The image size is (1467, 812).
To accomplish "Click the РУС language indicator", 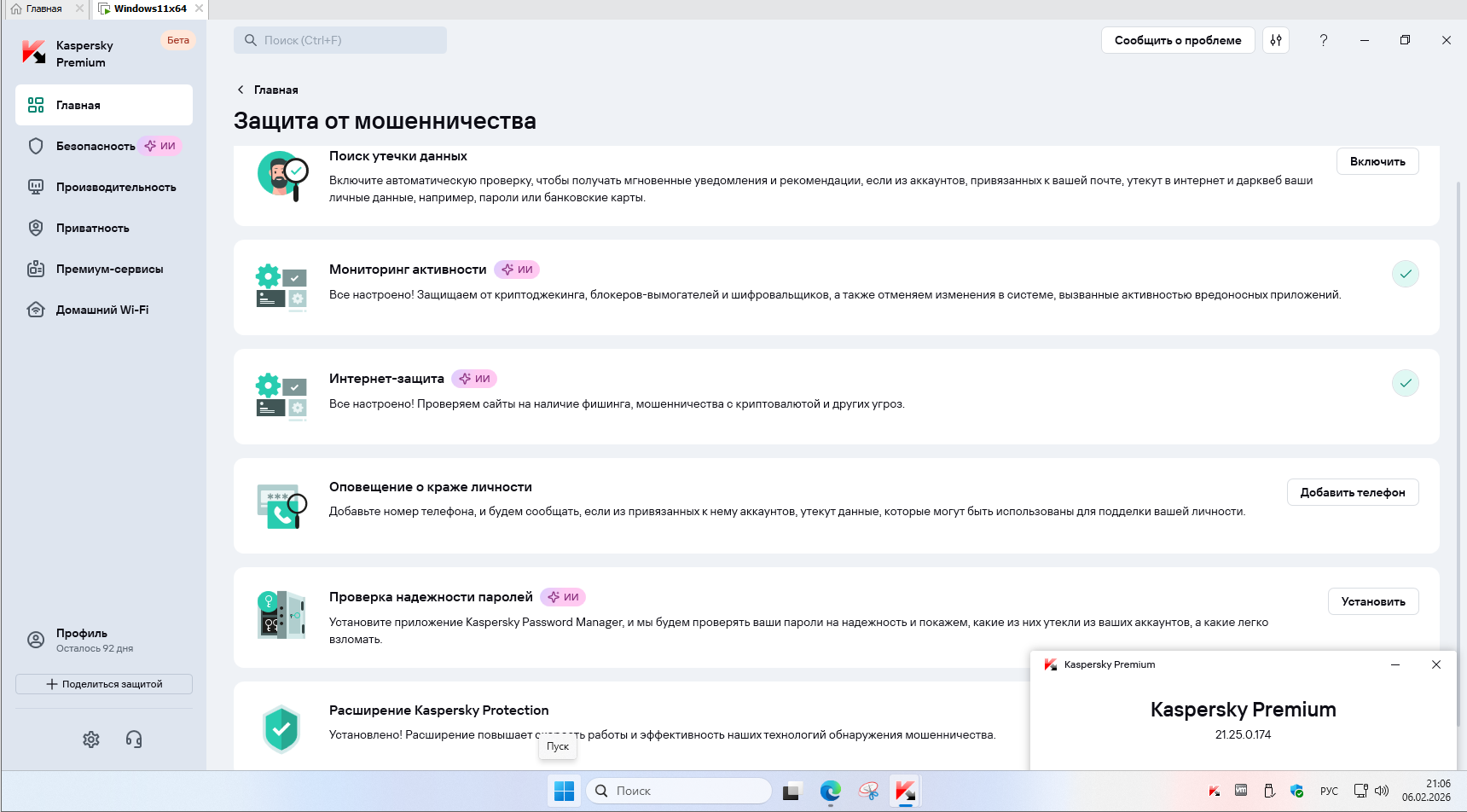I will pyautogui.click(x=1329, y=791).
